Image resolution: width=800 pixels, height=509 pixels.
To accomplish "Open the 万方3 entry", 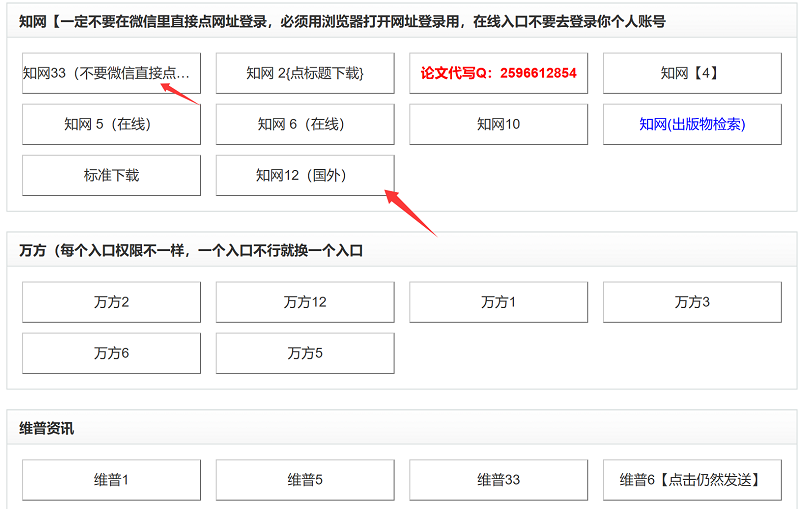I will [692, 302].
